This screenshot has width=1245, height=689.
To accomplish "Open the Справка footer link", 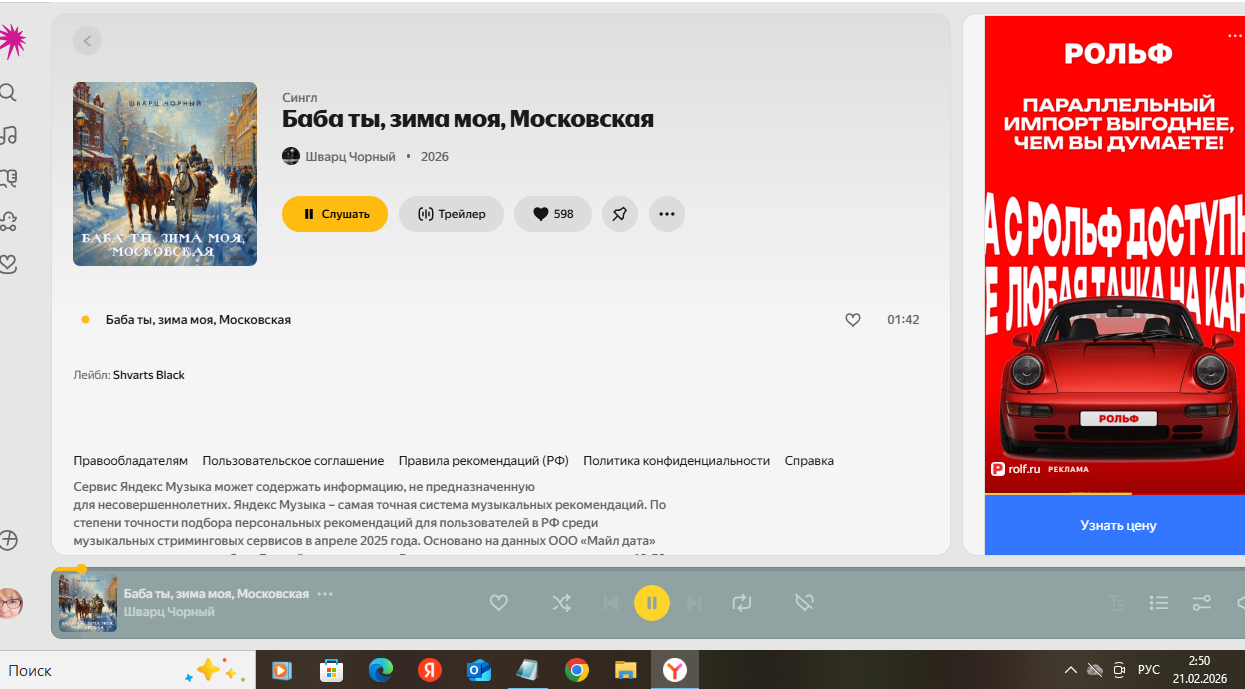I will click(809, 461).
